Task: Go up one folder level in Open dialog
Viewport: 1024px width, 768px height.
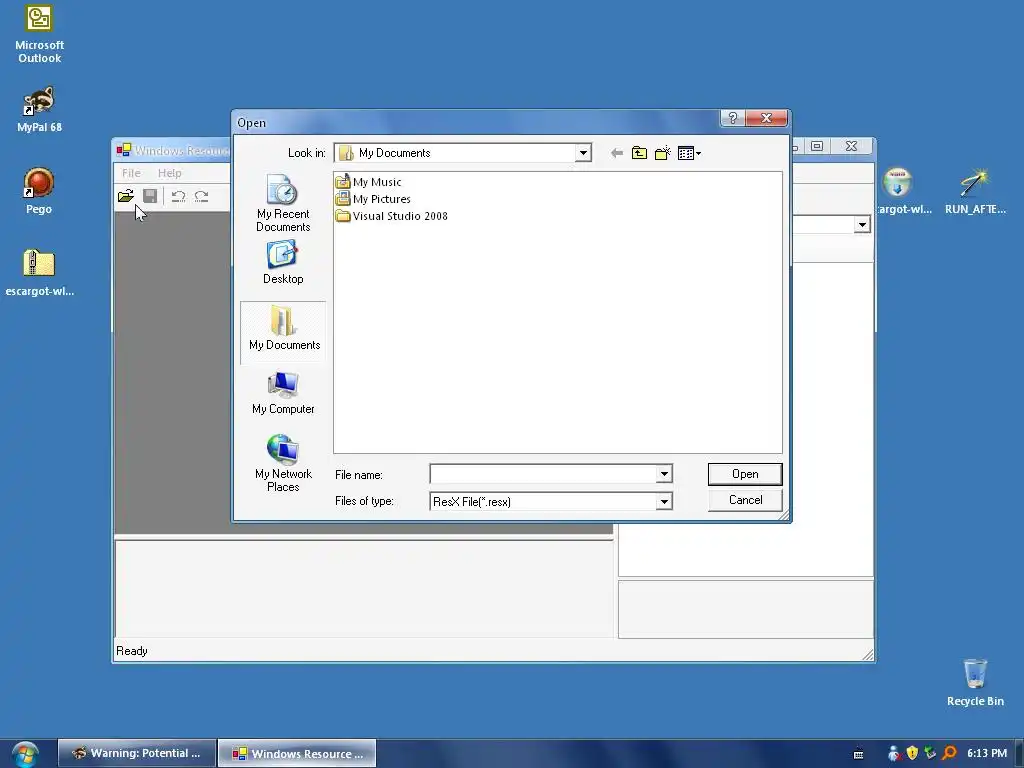Action: (x=639, y=153)
